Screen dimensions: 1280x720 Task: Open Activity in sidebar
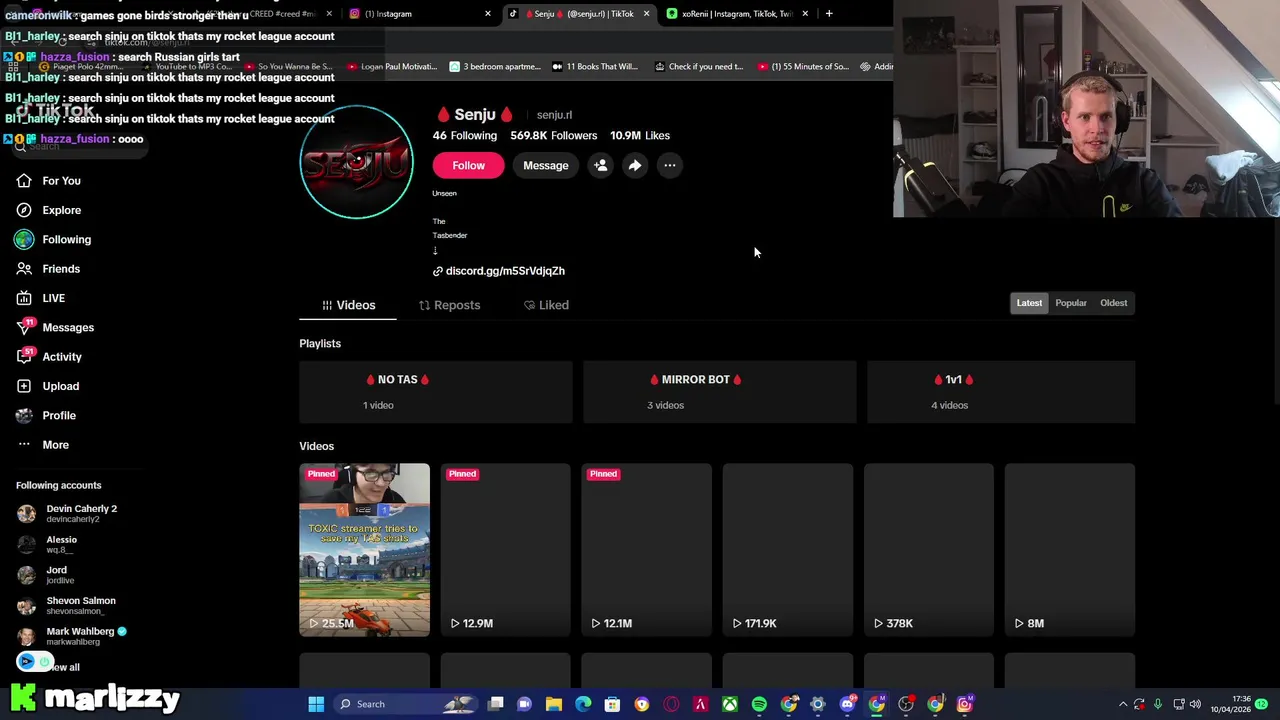point(49,357)
